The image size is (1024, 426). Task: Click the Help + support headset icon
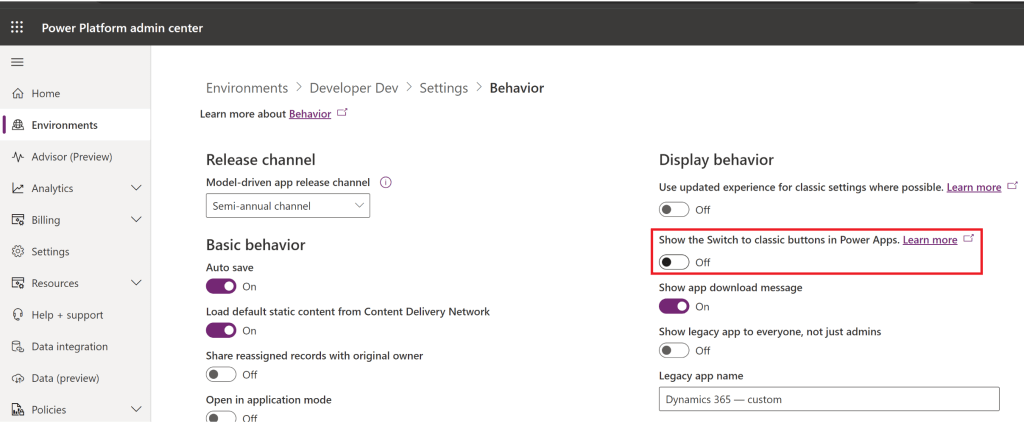pos(18,315)
